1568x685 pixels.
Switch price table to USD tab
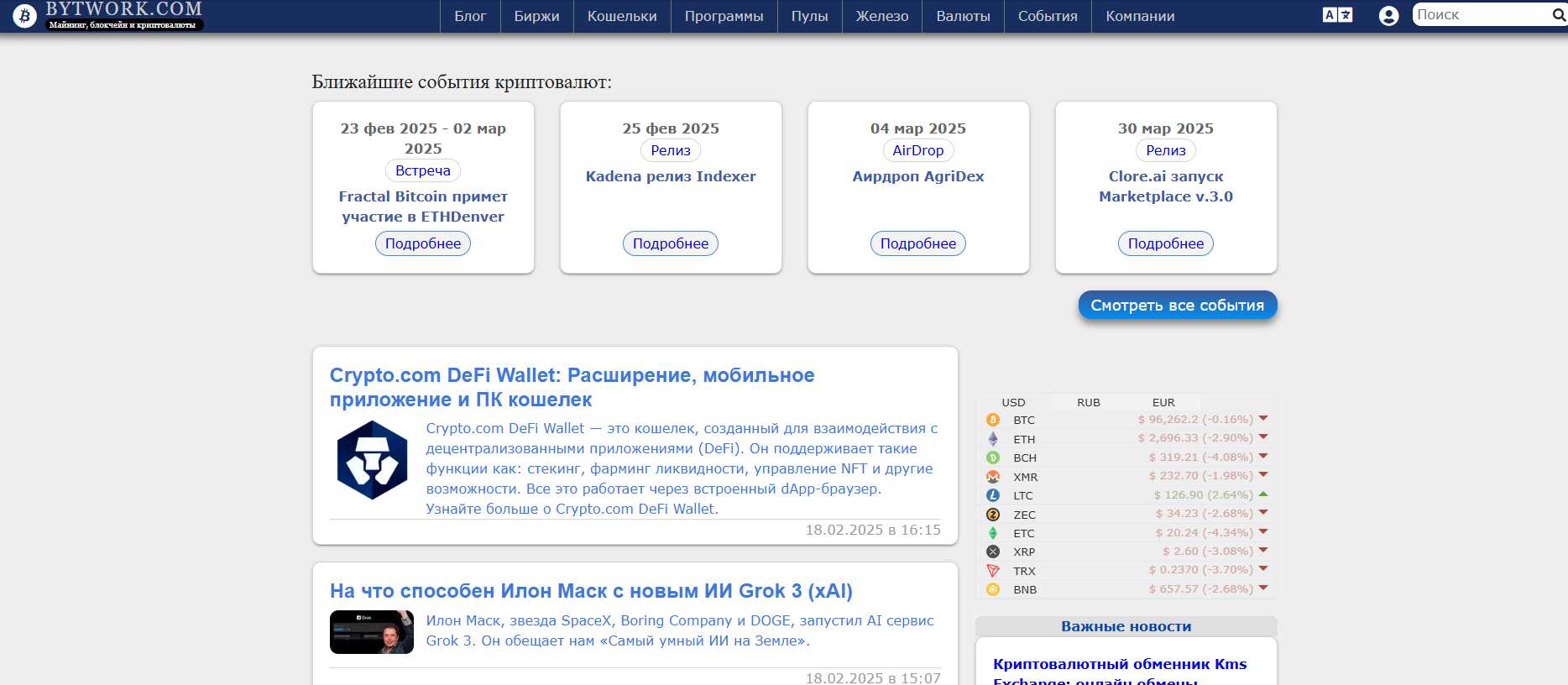click(1013, 402)
